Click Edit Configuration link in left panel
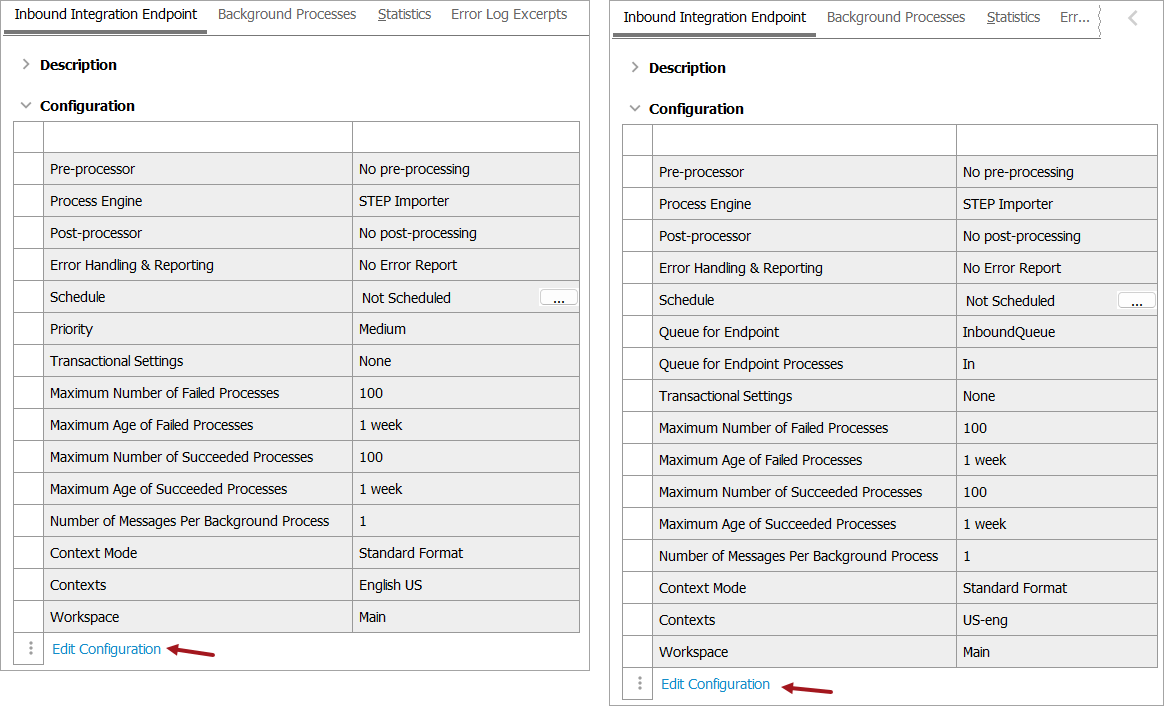 click(106, 649)
